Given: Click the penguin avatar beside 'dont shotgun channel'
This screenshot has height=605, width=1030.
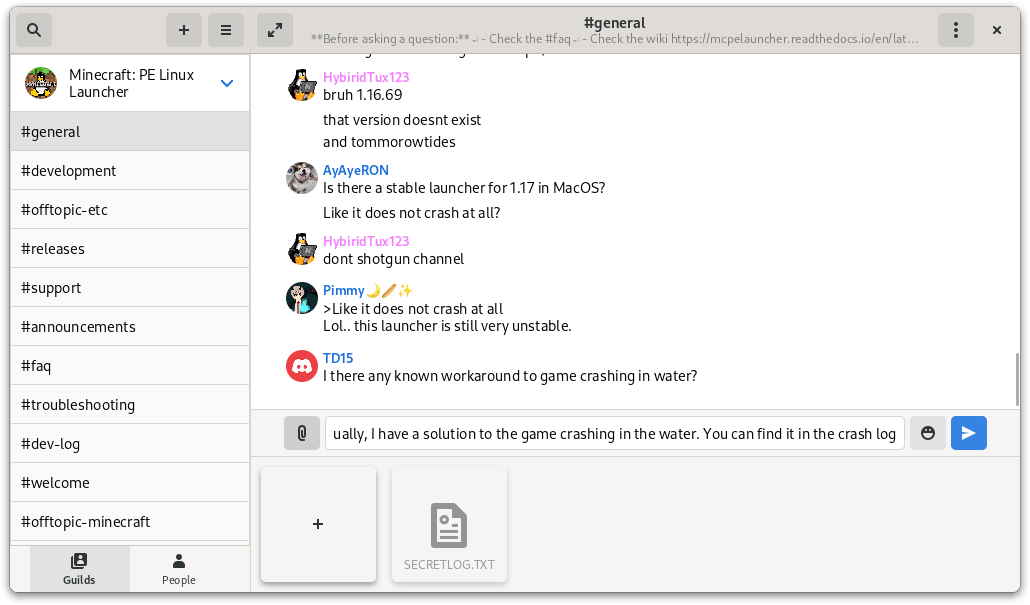Looking at the screenshot, I should click(302, 249).
